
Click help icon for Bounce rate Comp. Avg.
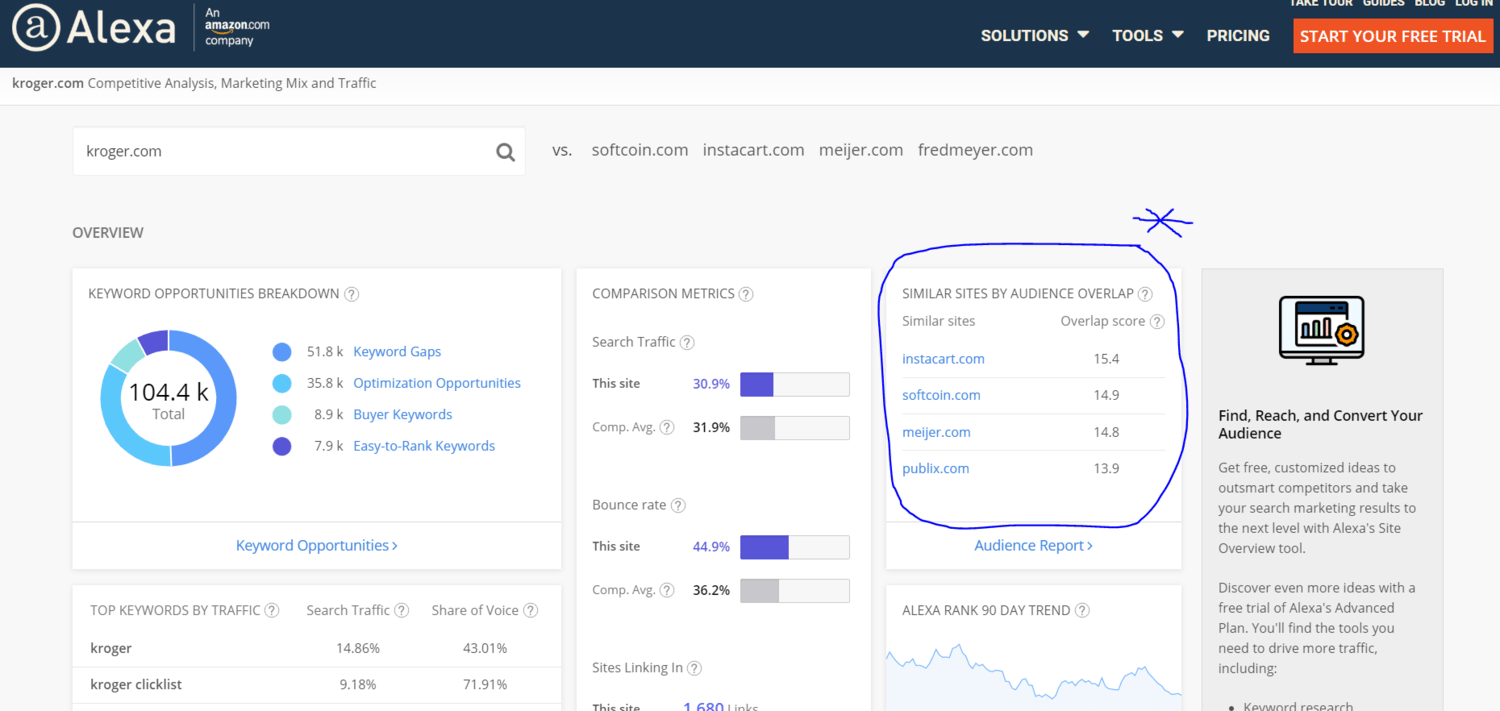[667, 590]
